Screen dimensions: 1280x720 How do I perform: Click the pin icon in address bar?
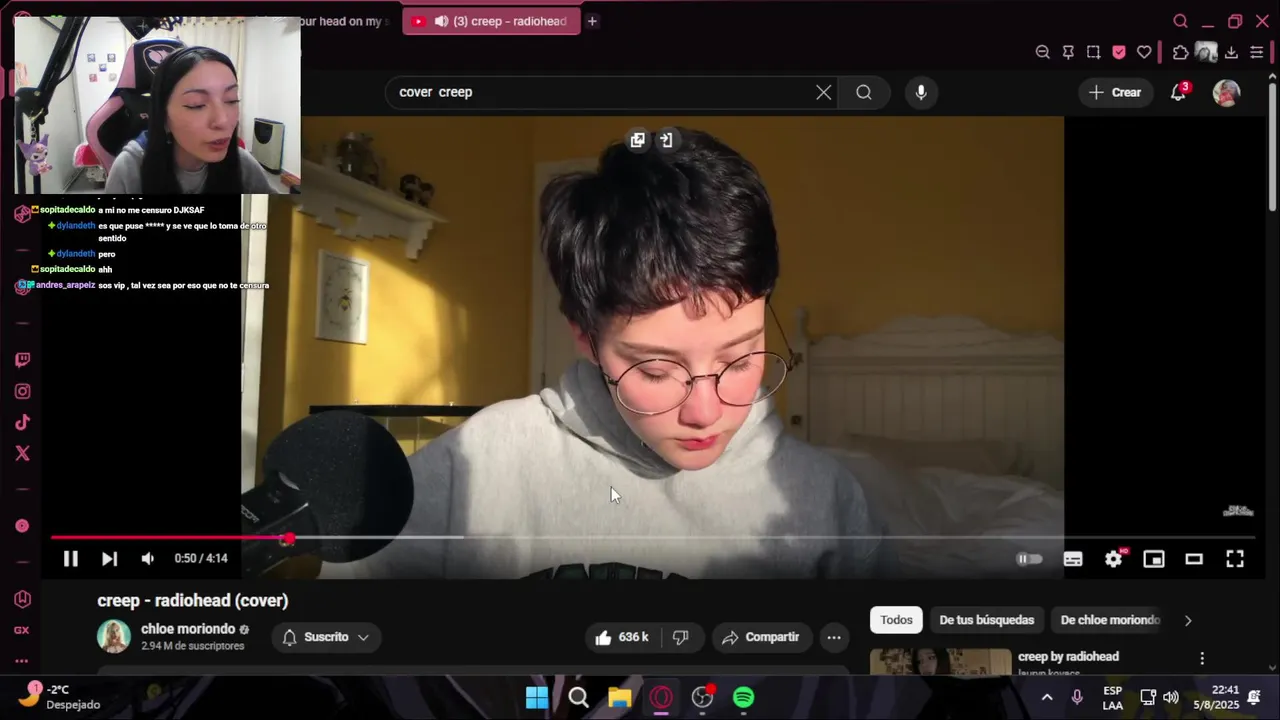(1068, 52)
